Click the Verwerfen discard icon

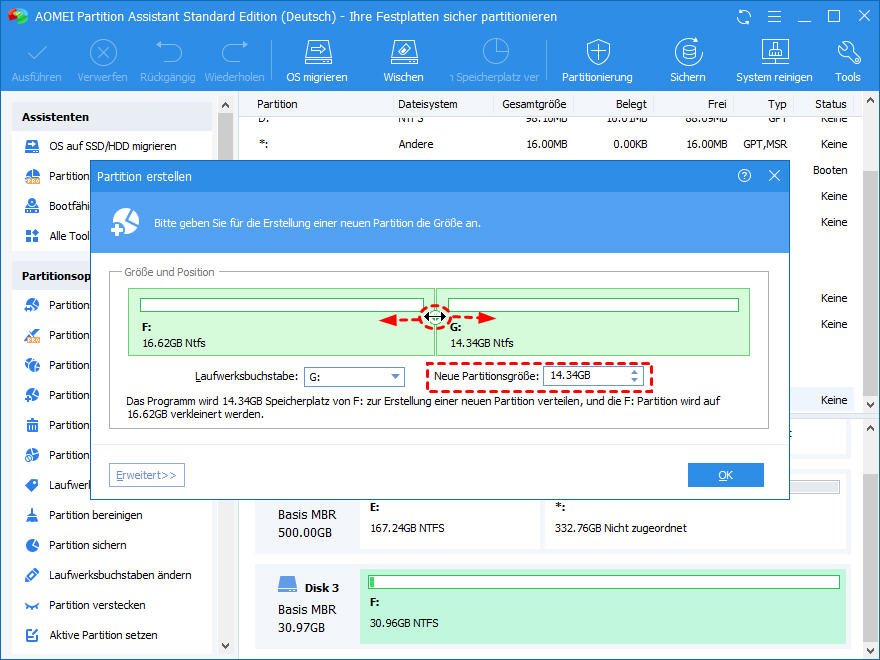click(103, 54)
